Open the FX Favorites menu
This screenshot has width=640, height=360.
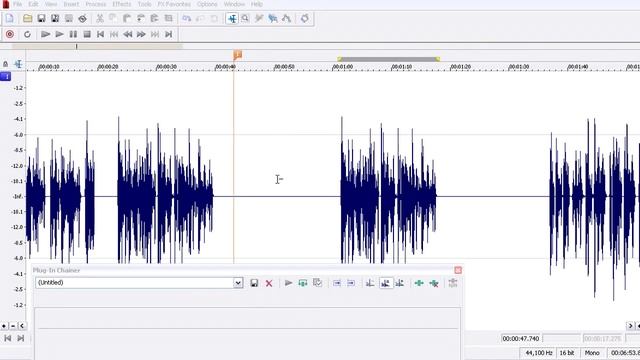pyautogui.click(x=174, y=4)
